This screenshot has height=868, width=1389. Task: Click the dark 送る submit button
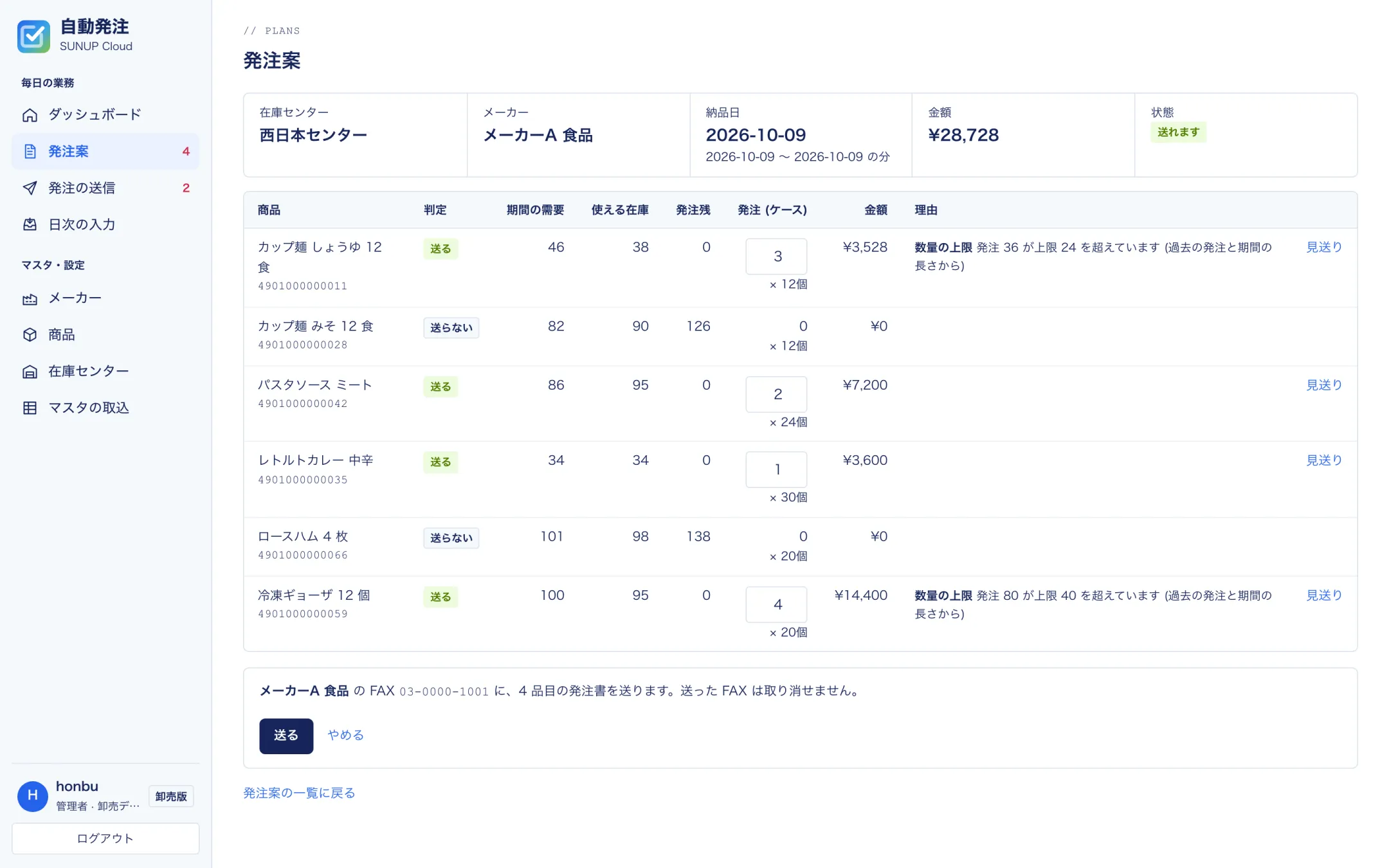click(286, 736)
